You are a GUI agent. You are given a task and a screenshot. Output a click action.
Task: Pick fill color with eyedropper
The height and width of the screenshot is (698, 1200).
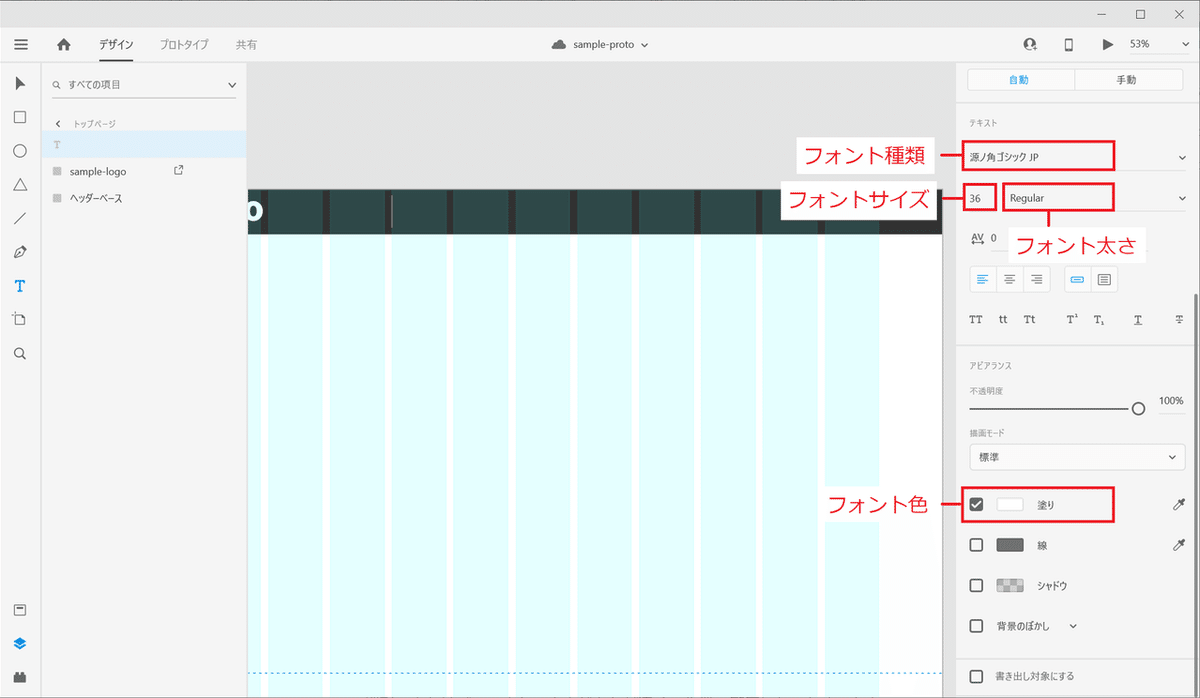tap(1179, 505)
